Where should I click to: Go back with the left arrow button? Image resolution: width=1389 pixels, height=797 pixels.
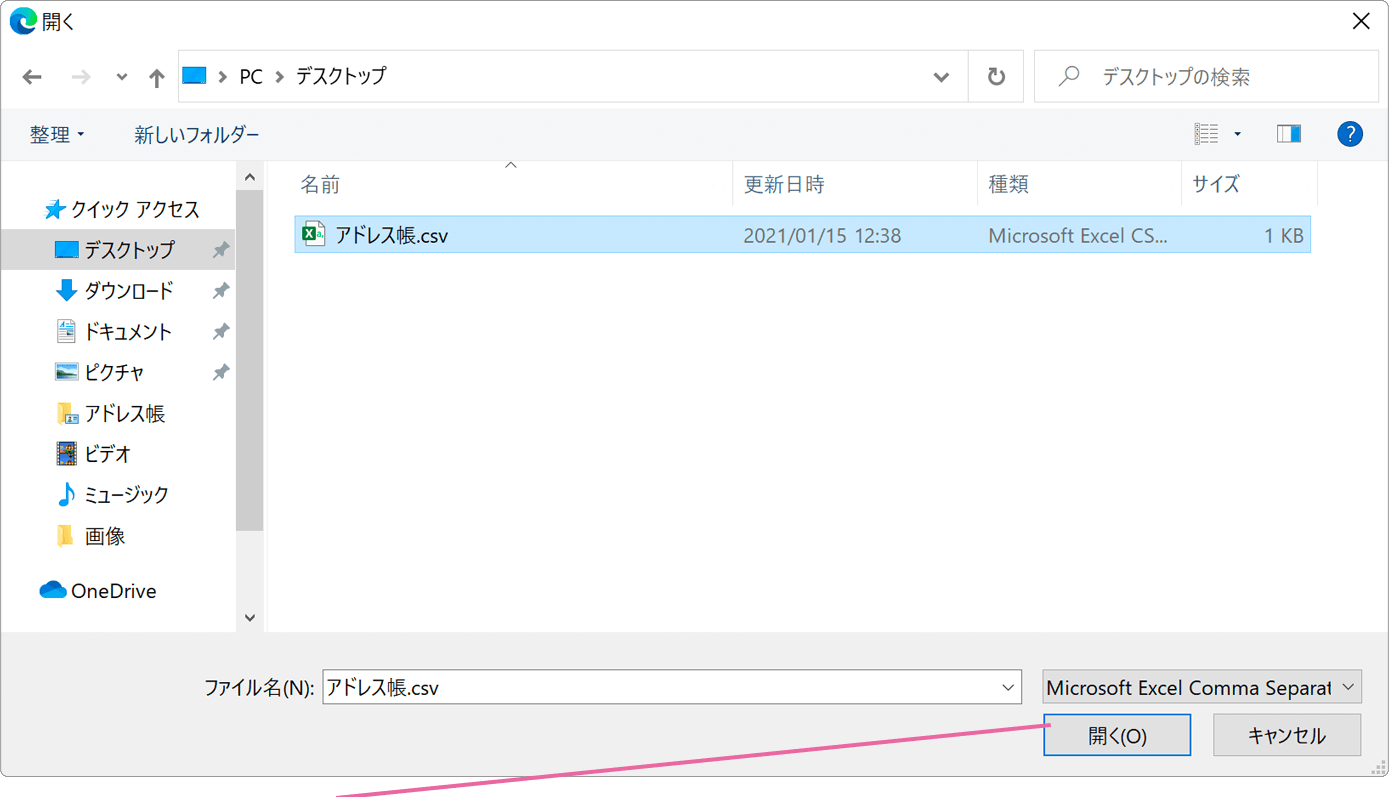pos(32,77)
